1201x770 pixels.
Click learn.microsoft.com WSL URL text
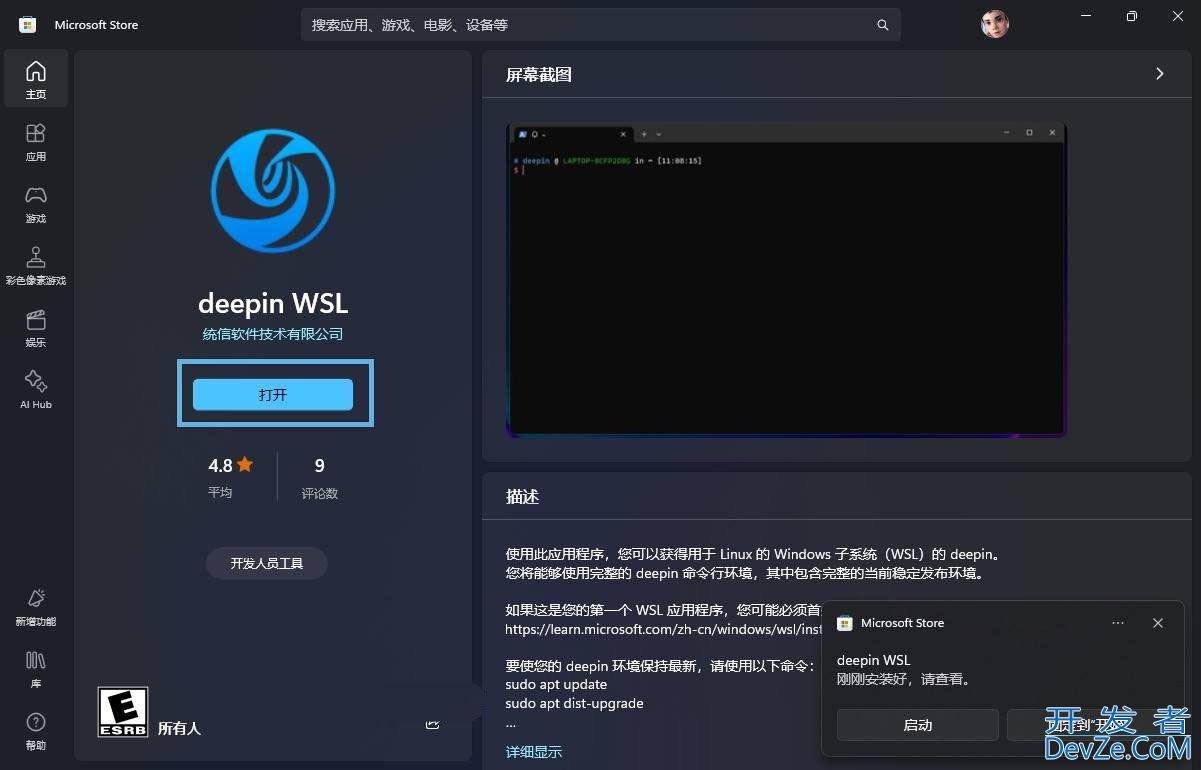[663, 630]
